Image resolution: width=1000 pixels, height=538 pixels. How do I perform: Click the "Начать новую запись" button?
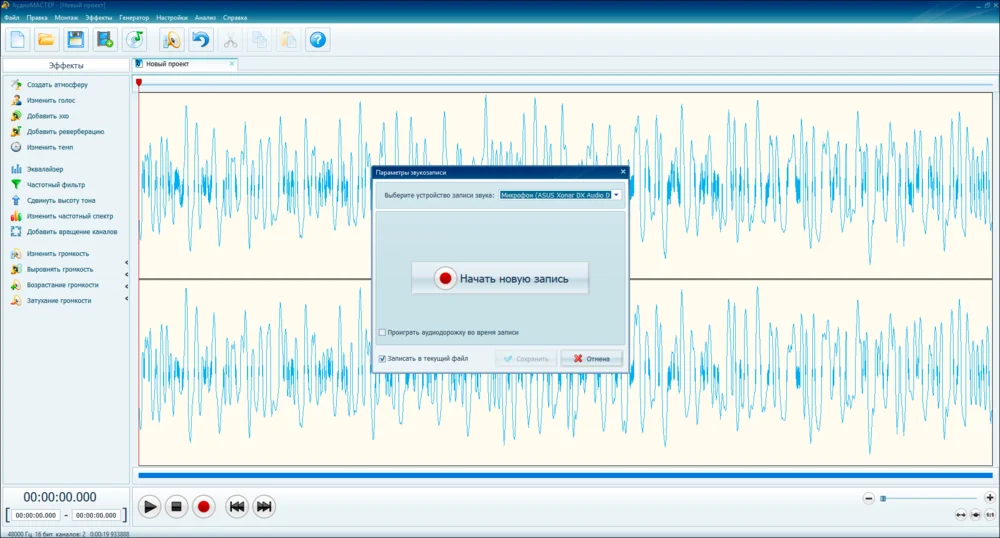click(500, 279)
